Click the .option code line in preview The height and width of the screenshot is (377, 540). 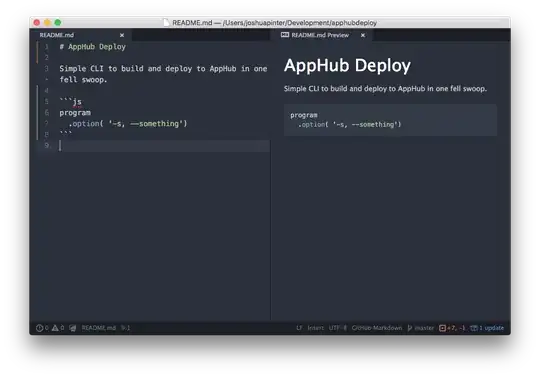(x=350, y=125)
